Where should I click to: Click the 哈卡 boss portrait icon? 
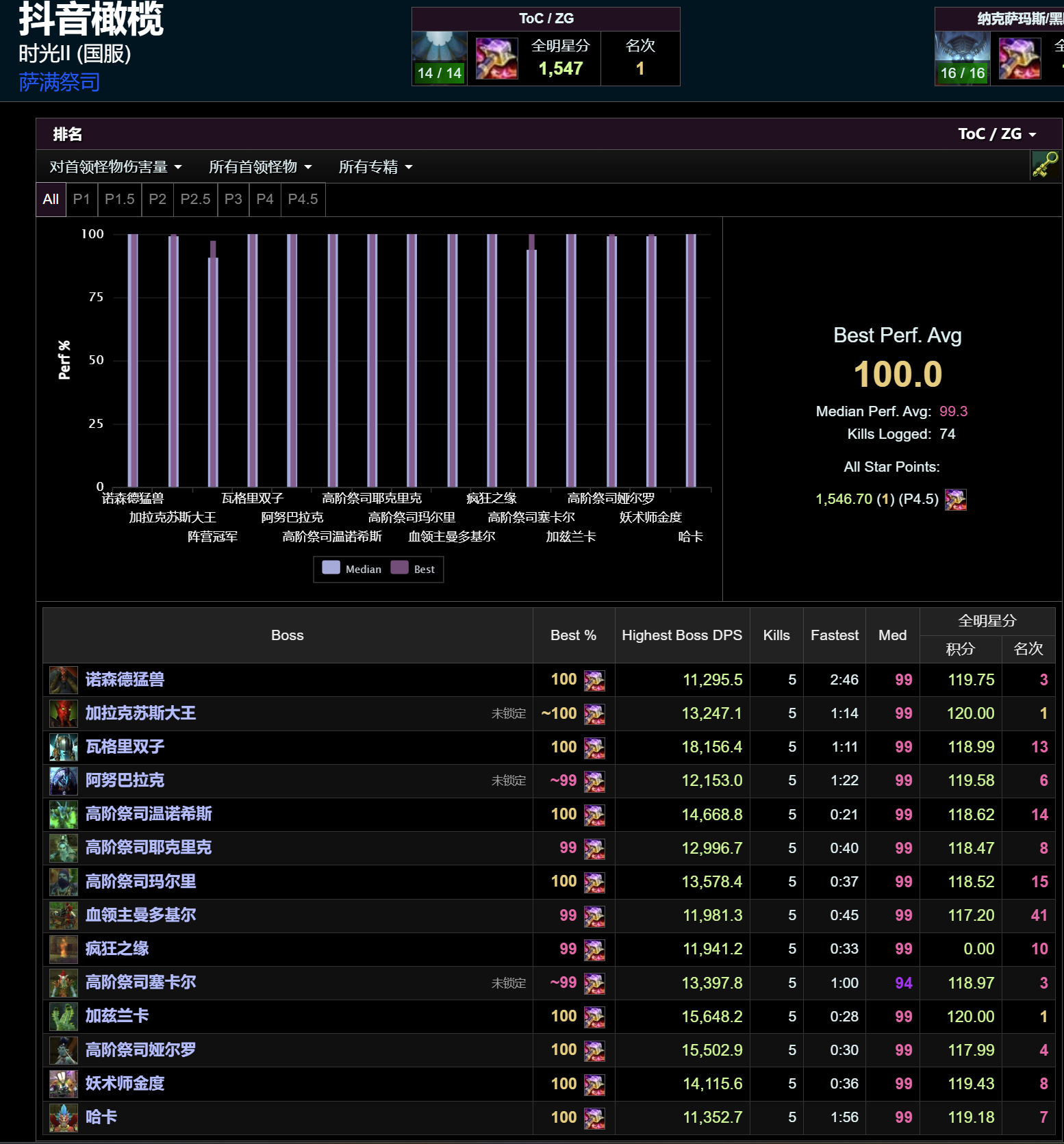[64, 1117]
